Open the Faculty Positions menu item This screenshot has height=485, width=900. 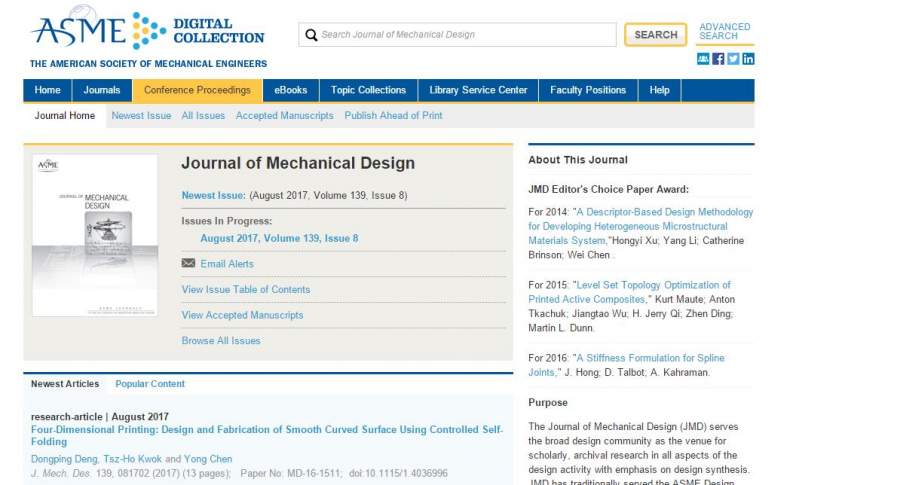coord(588,90)
